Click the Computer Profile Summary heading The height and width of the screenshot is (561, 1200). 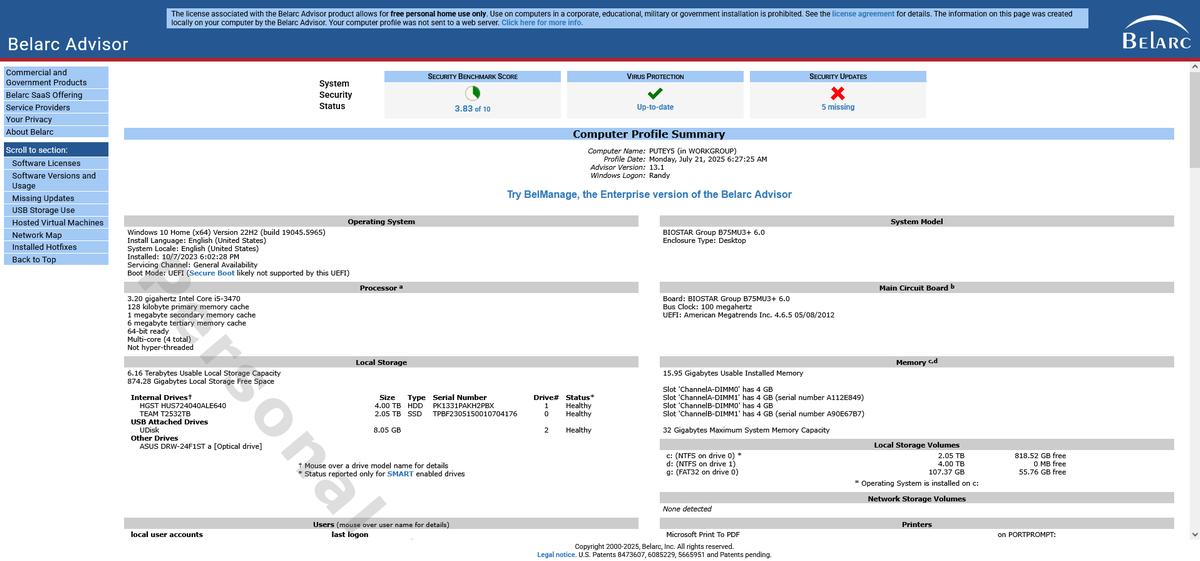point(649,134)
